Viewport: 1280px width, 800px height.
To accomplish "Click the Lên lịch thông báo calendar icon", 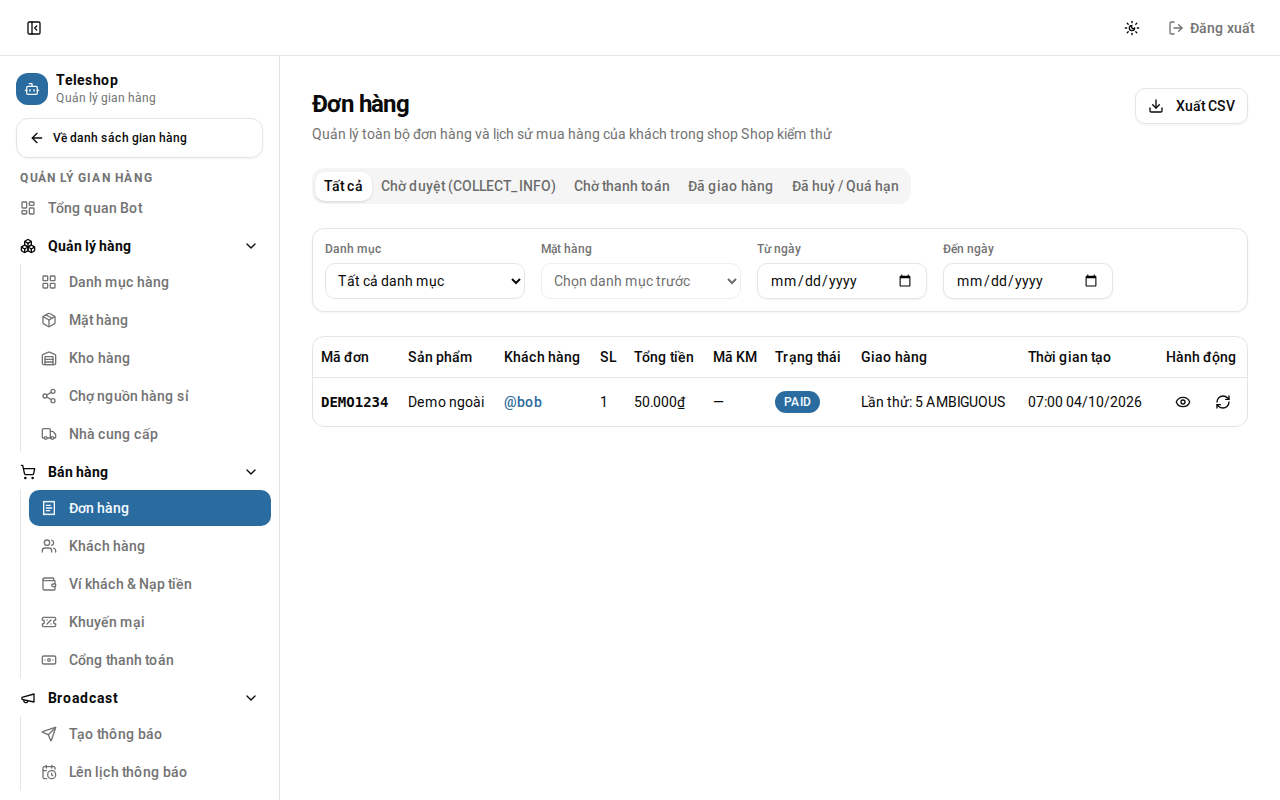I will 49,772.
